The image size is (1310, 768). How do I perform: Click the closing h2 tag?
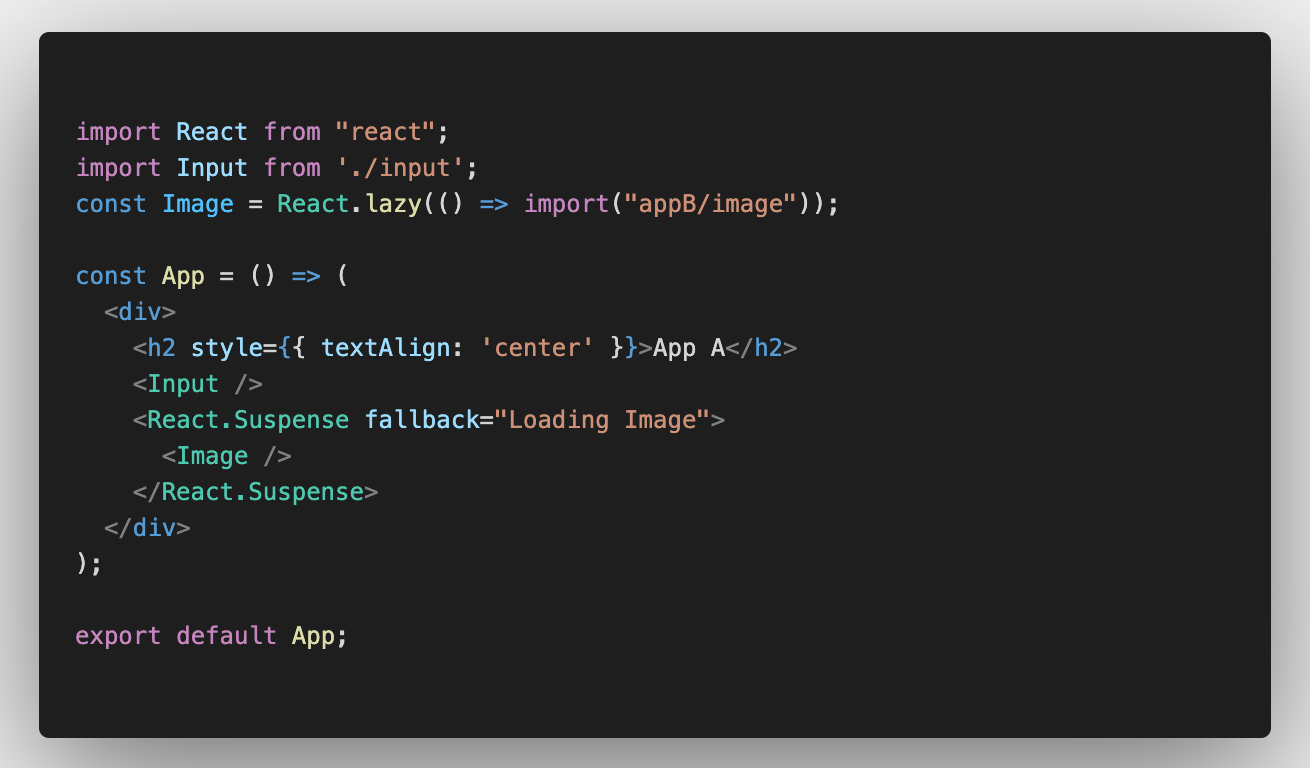[762, 348]
